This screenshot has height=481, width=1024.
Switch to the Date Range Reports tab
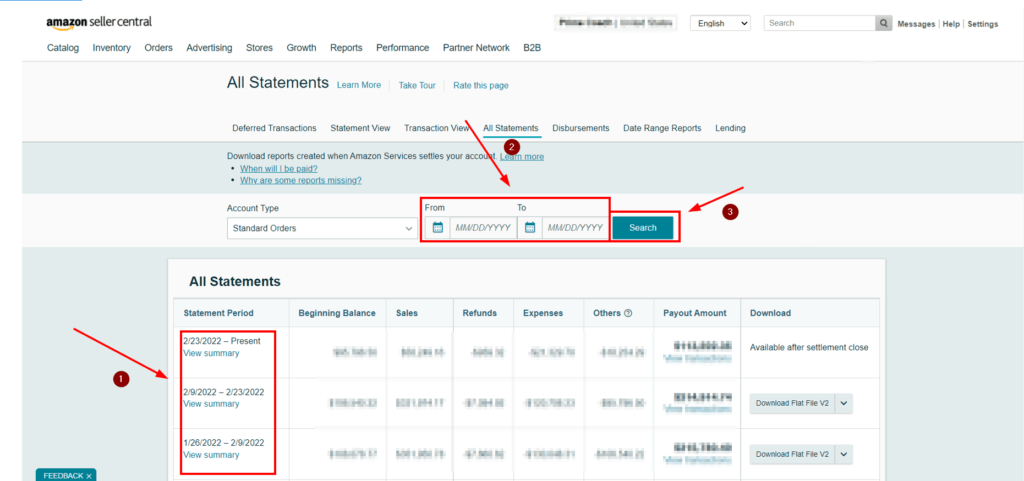coord(662,128)
